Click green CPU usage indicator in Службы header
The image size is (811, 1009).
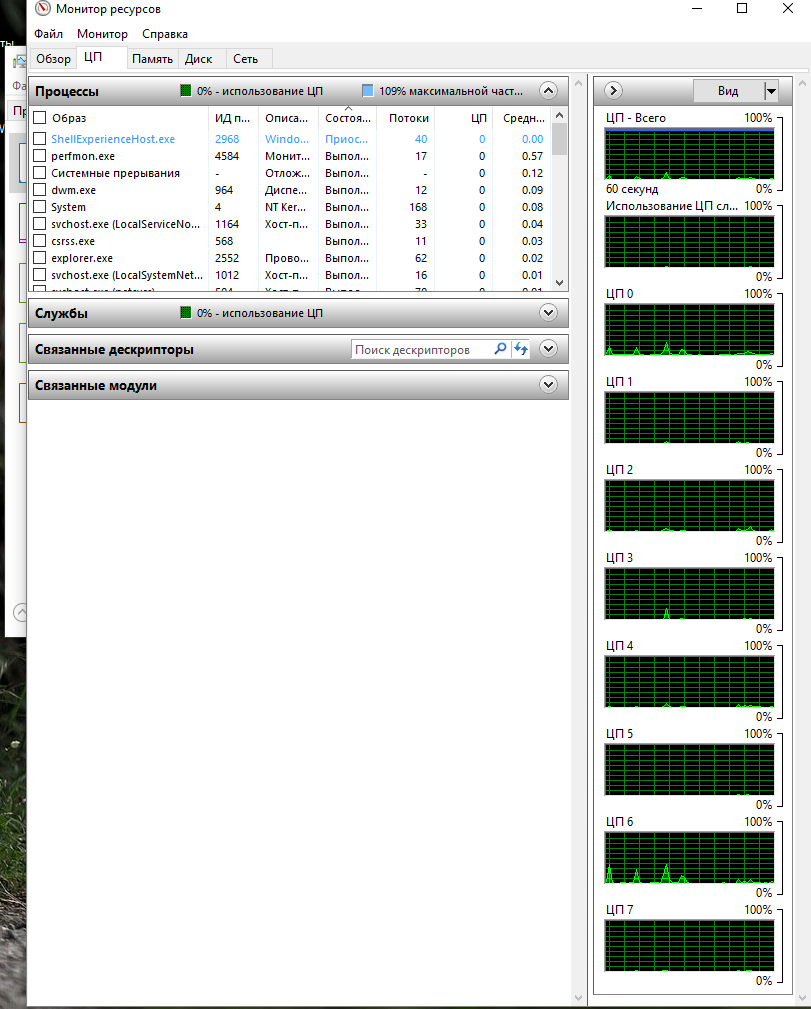185,313
